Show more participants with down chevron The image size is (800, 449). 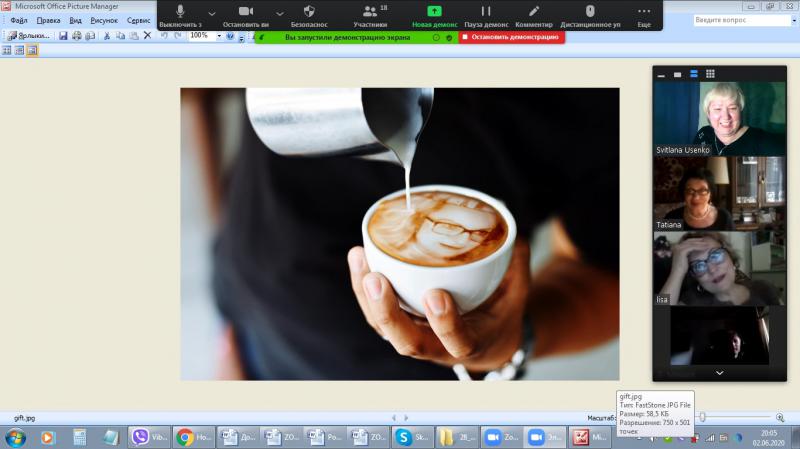719,373
